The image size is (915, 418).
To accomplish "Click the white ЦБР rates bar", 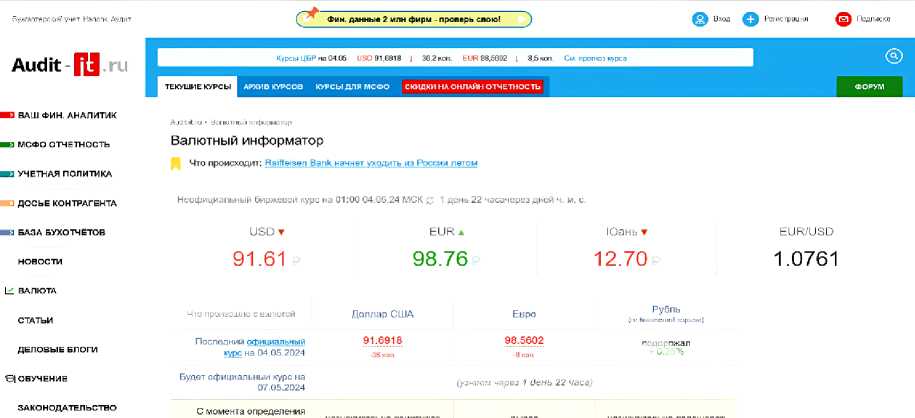I will 455,57.
